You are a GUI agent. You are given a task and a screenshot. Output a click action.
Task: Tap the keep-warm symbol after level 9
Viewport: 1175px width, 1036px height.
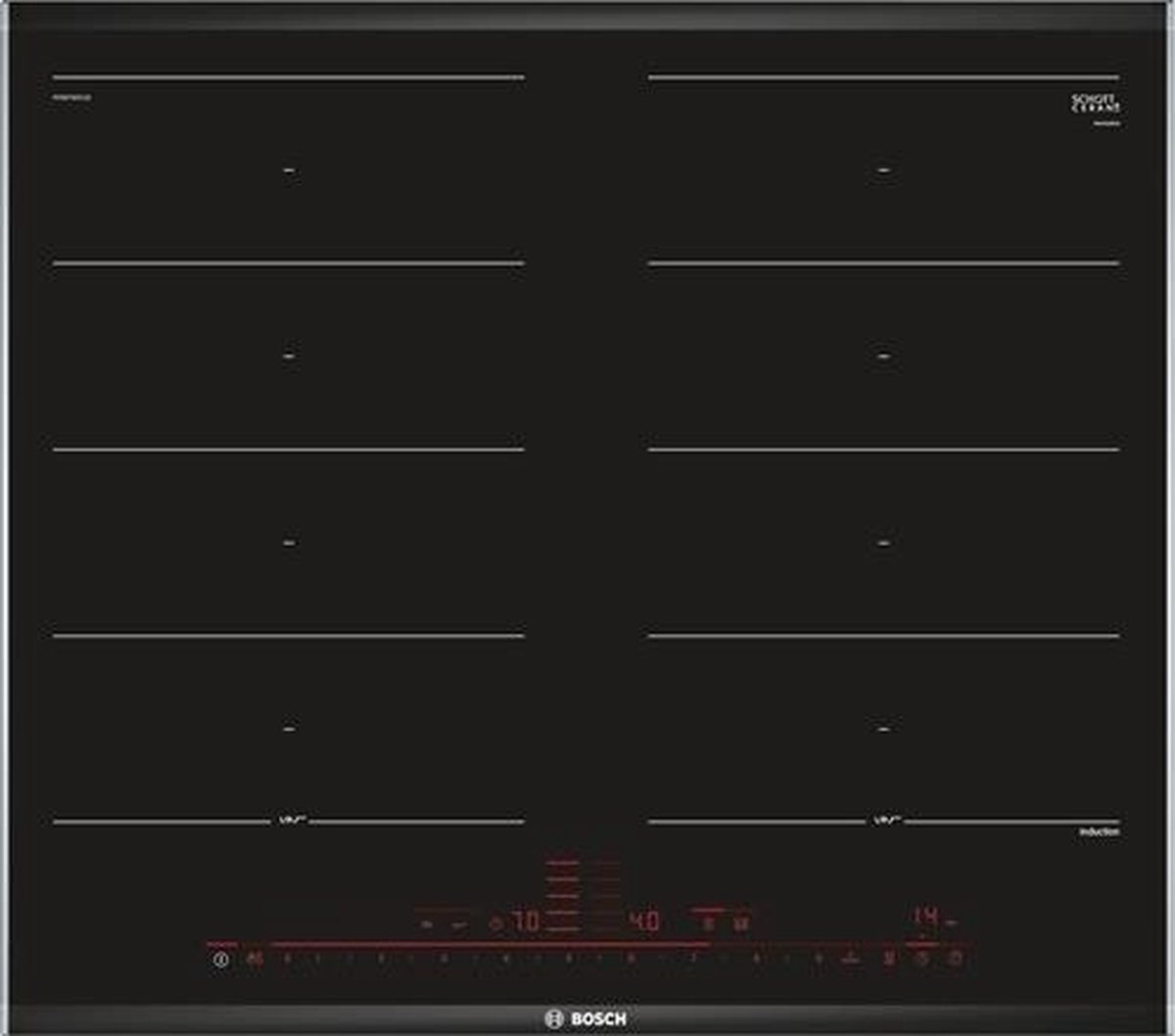tap(852, 960)
